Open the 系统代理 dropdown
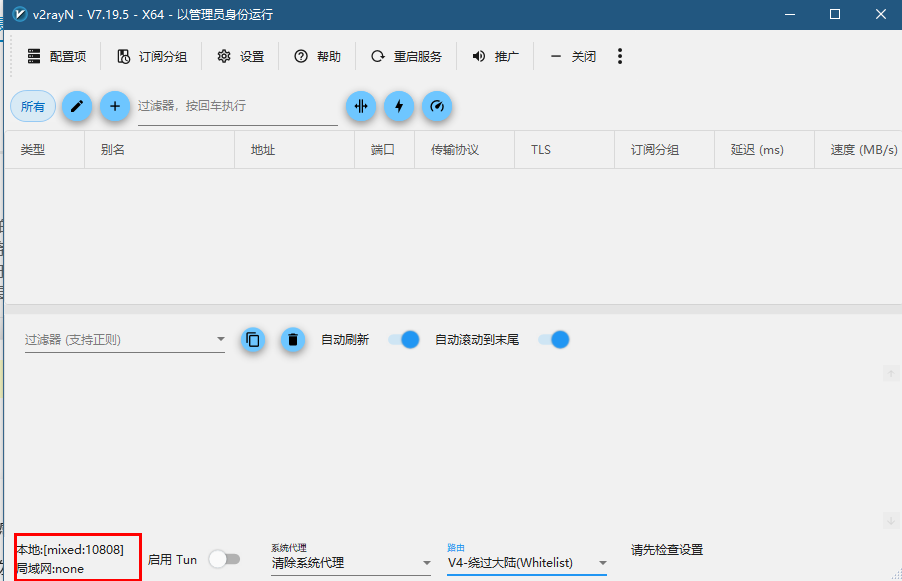 click(351, 563)
